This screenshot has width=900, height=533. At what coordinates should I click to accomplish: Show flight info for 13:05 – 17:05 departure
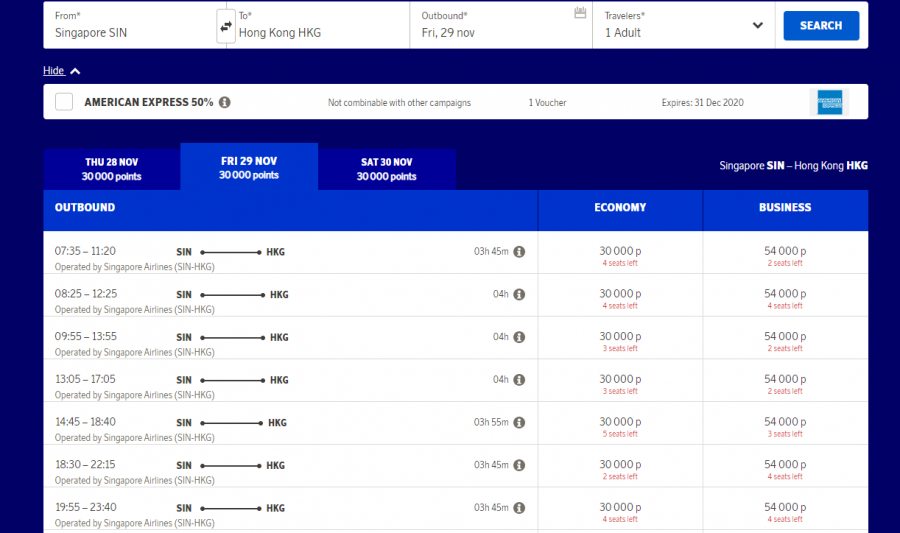(519, 380)
